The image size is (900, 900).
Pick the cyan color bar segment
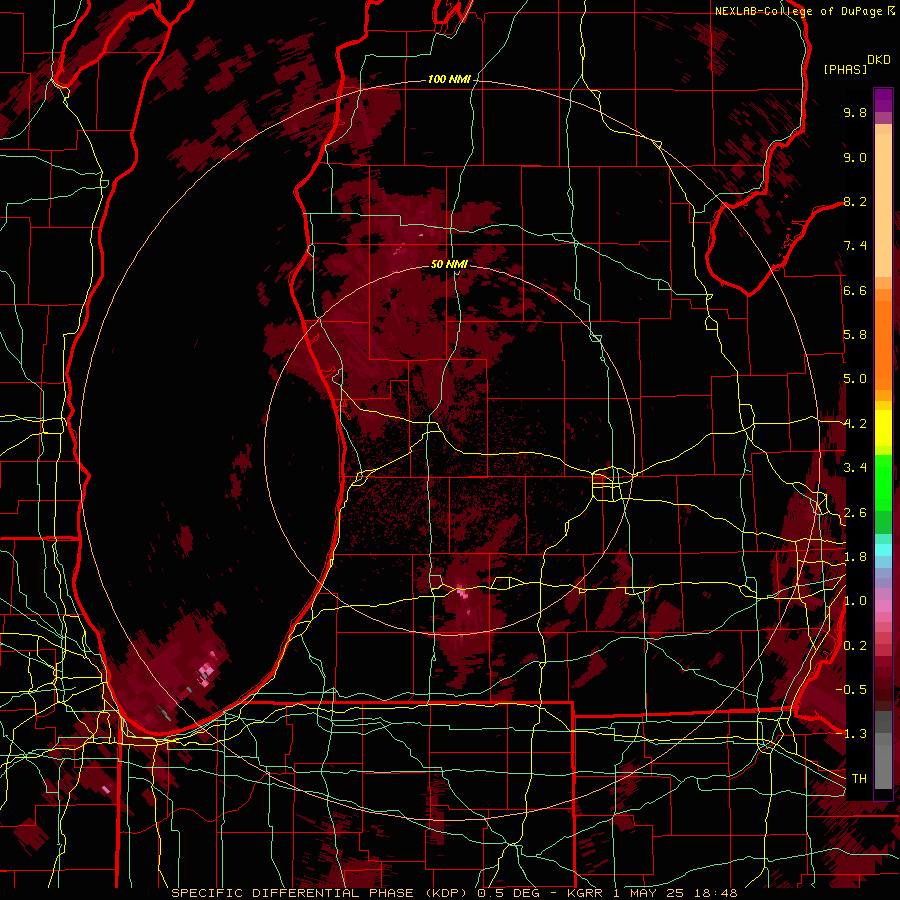883,549
